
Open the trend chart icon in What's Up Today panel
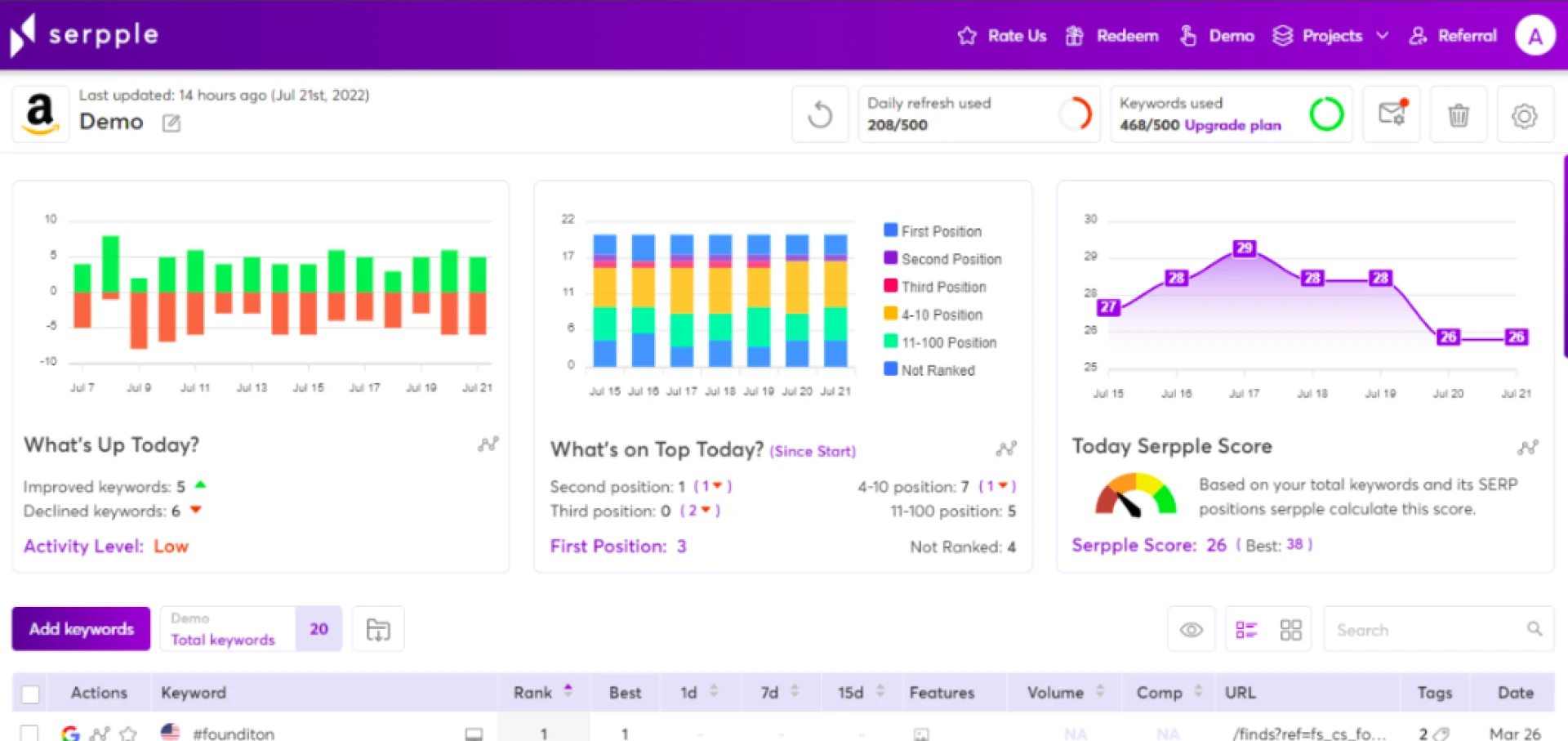[x=488, y=444]
